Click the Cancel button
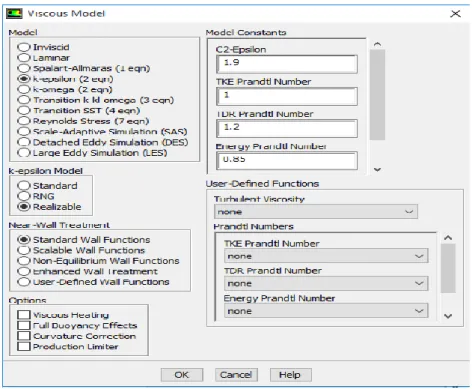The image size is (472, 389). pyautogui.click(x=236, y=375)
